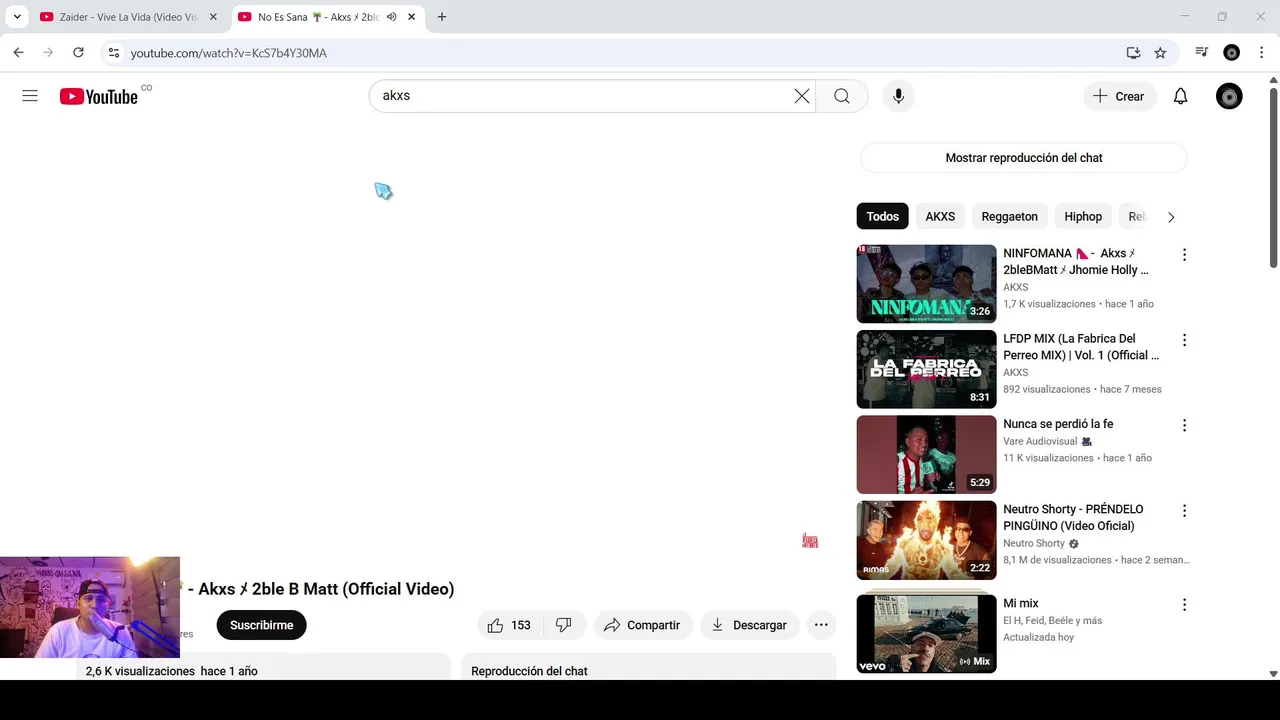The image size is (1280, 720).
Task: Show more filter chips with right arrow
Action: click(1171, 217)
